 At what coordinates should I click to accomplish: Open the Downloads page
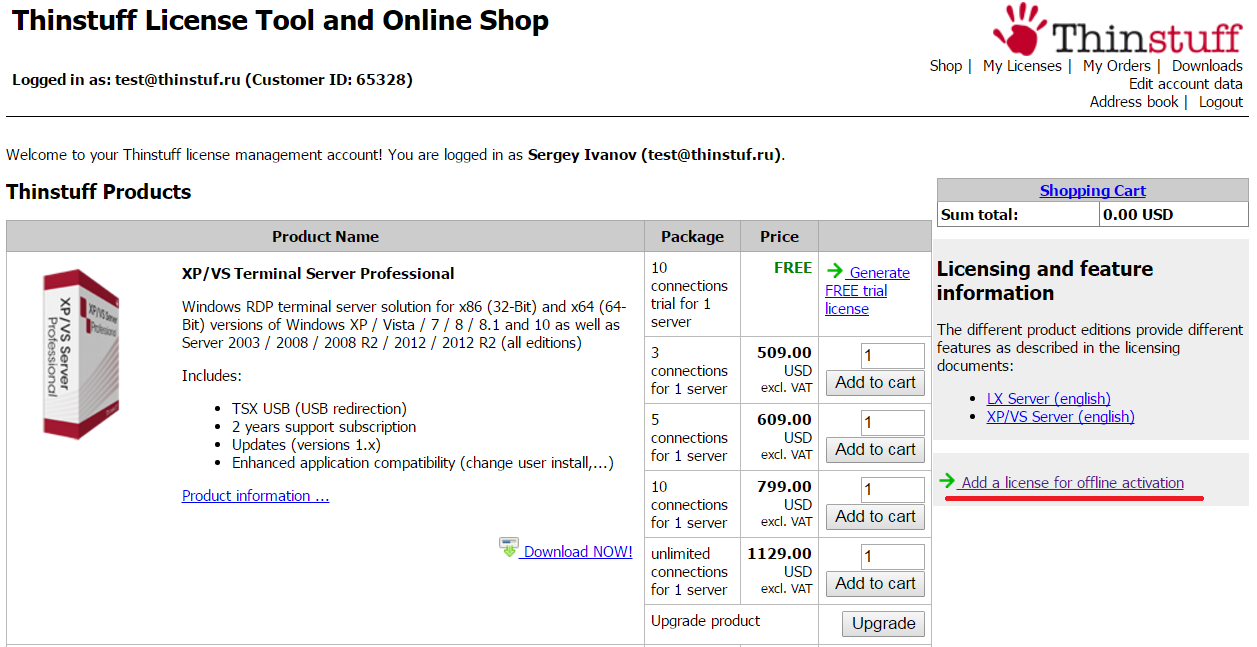click(1207, 66)
